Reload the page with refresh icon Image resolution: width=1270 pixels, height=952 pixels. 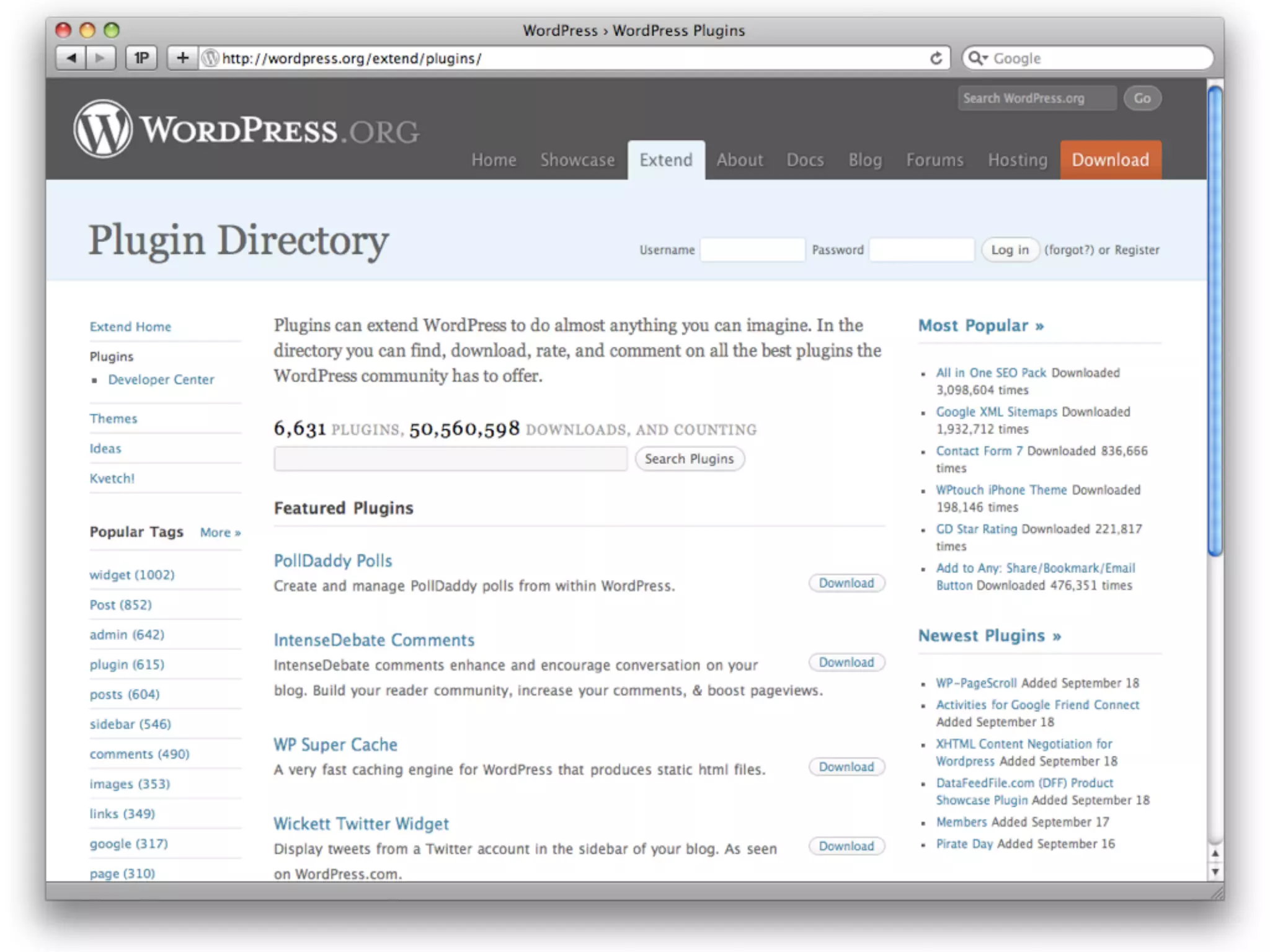coord(936,58)
